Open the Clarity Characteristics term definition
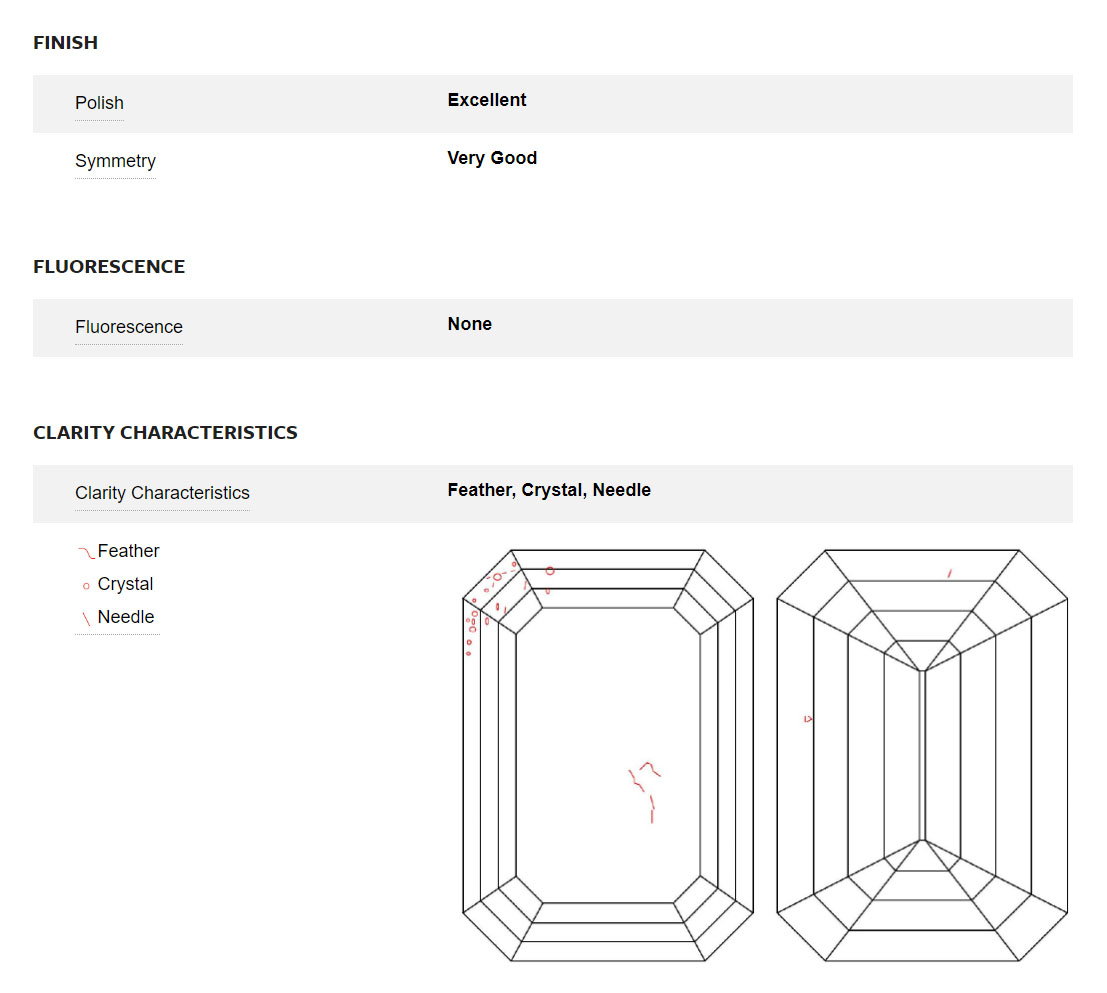 (x=162, y=493)
